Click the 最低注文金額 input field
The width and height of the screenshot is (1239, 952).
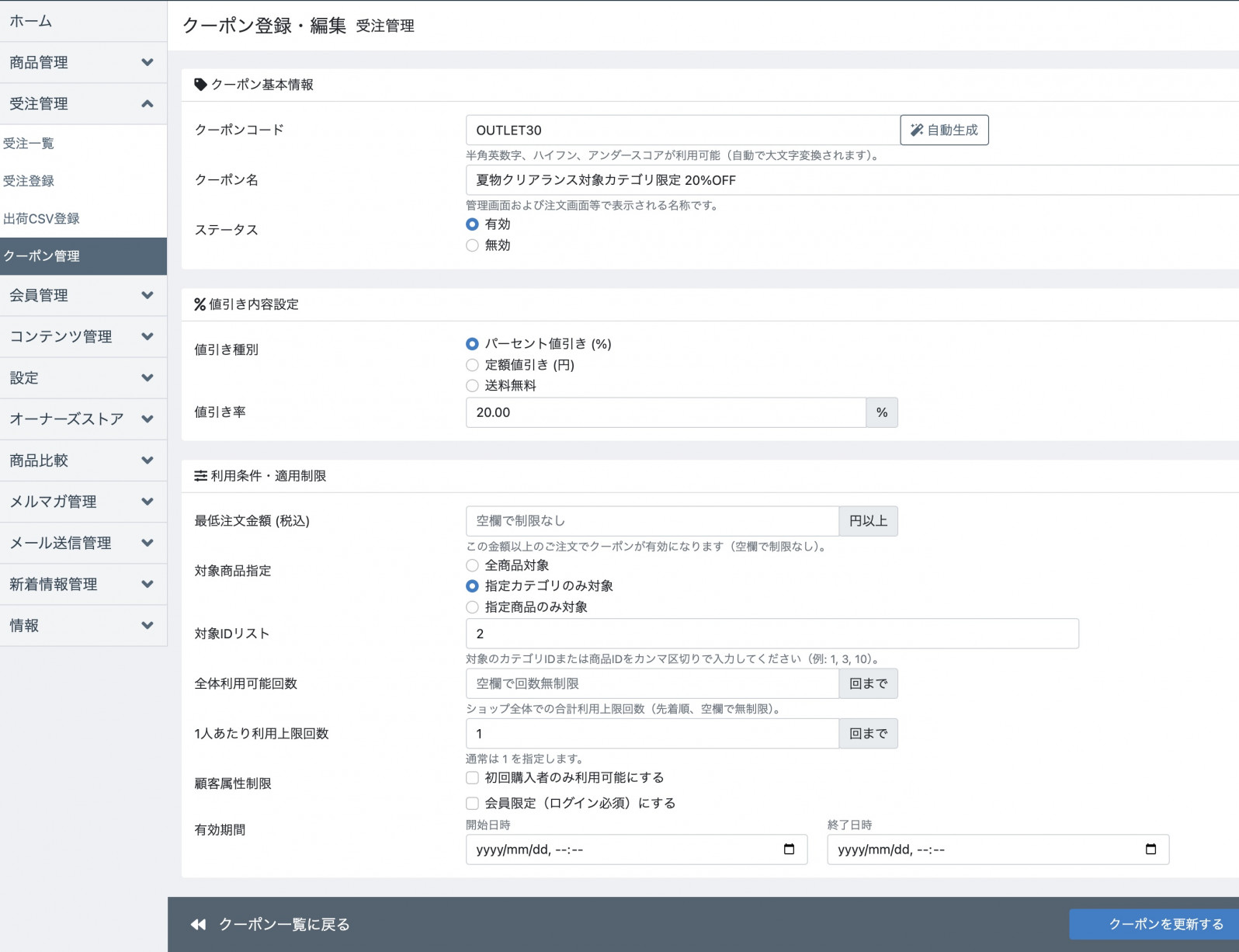pyautogui.click(x=652, y=521)
